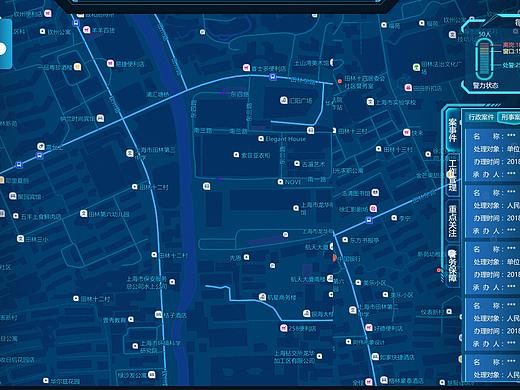
Task: Toggle the white switch at left edge
Action: [2, 48]
